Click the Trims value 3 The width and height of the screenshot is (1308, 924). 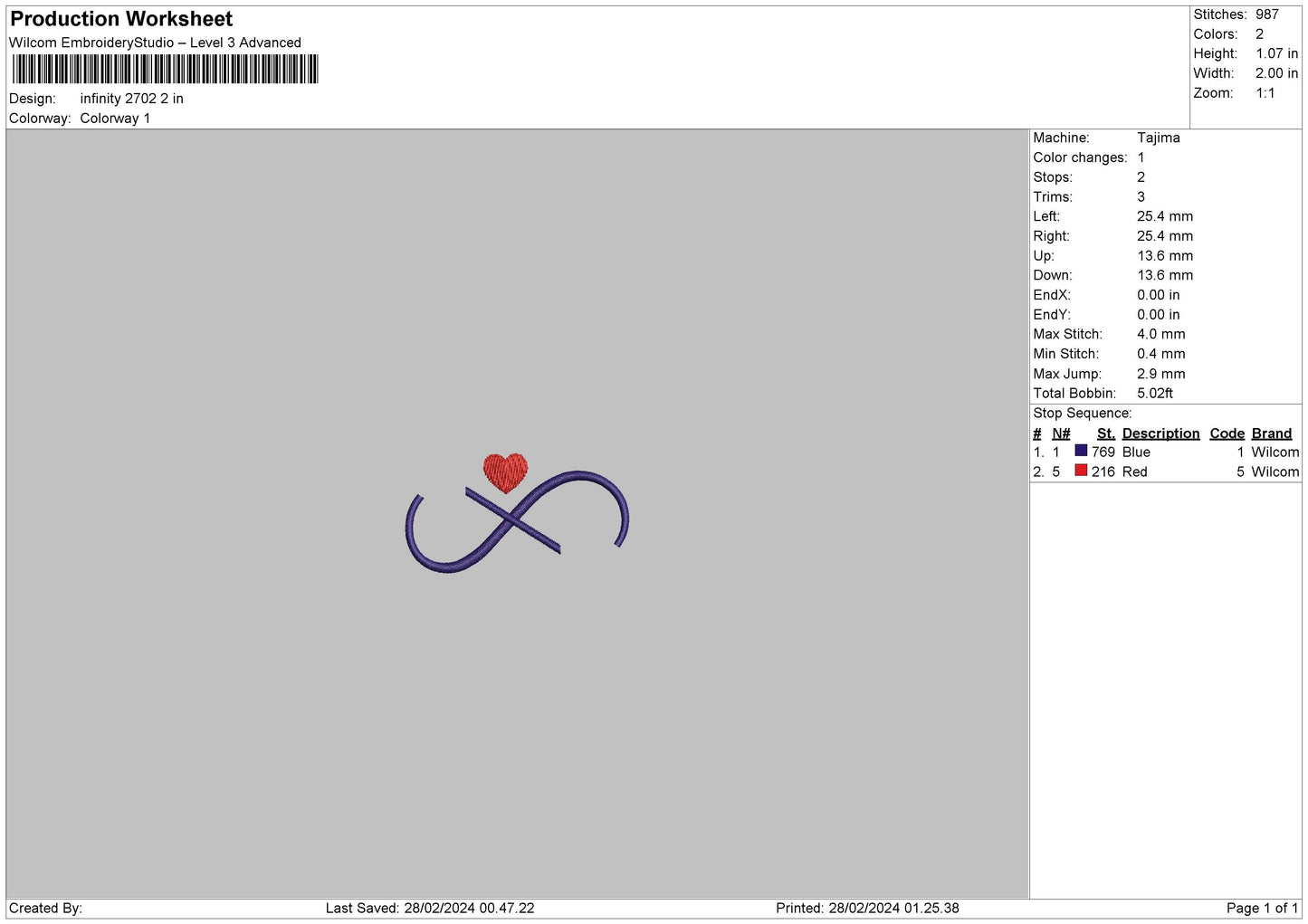tap(1141, 197)
